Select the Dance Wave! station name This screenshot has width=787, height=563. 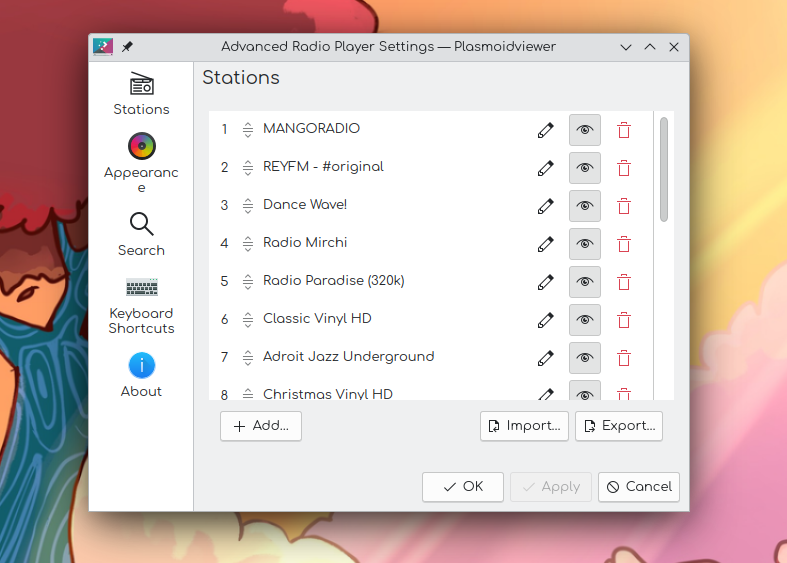(x=305, y=205)
